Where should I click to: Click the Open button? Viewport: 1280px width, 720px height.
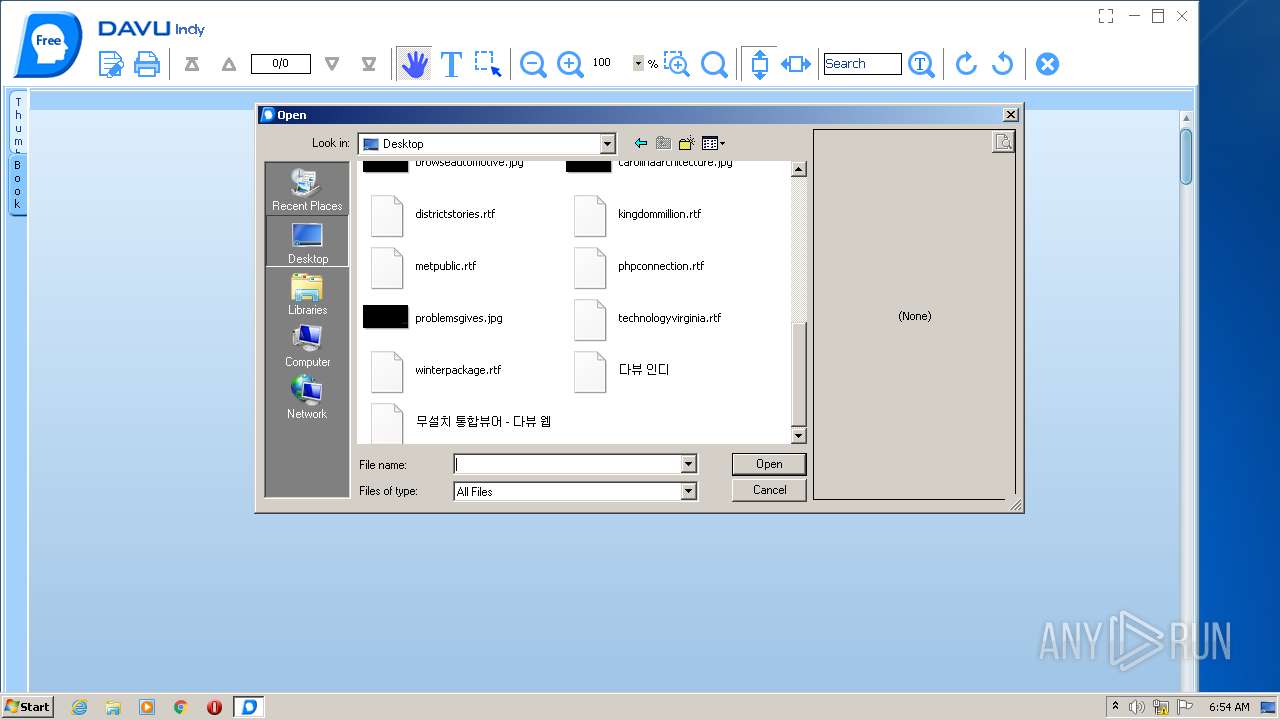pos(768,464)
